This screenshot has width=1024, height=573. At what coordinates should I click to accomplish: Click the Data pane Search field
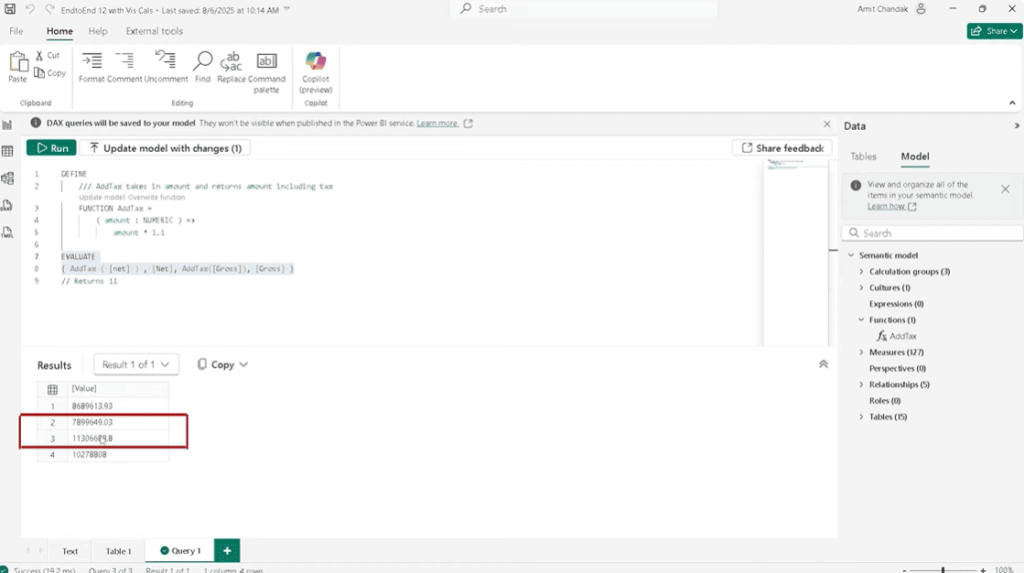[x=932, y=233]
